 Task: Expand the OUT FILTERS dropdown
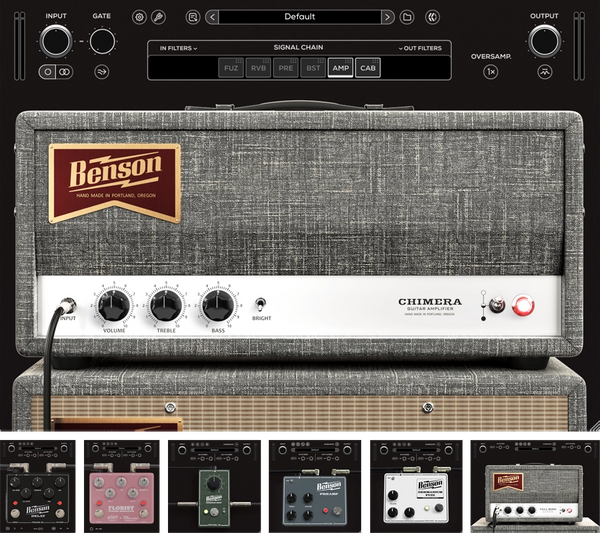click(x=420, y=48)
